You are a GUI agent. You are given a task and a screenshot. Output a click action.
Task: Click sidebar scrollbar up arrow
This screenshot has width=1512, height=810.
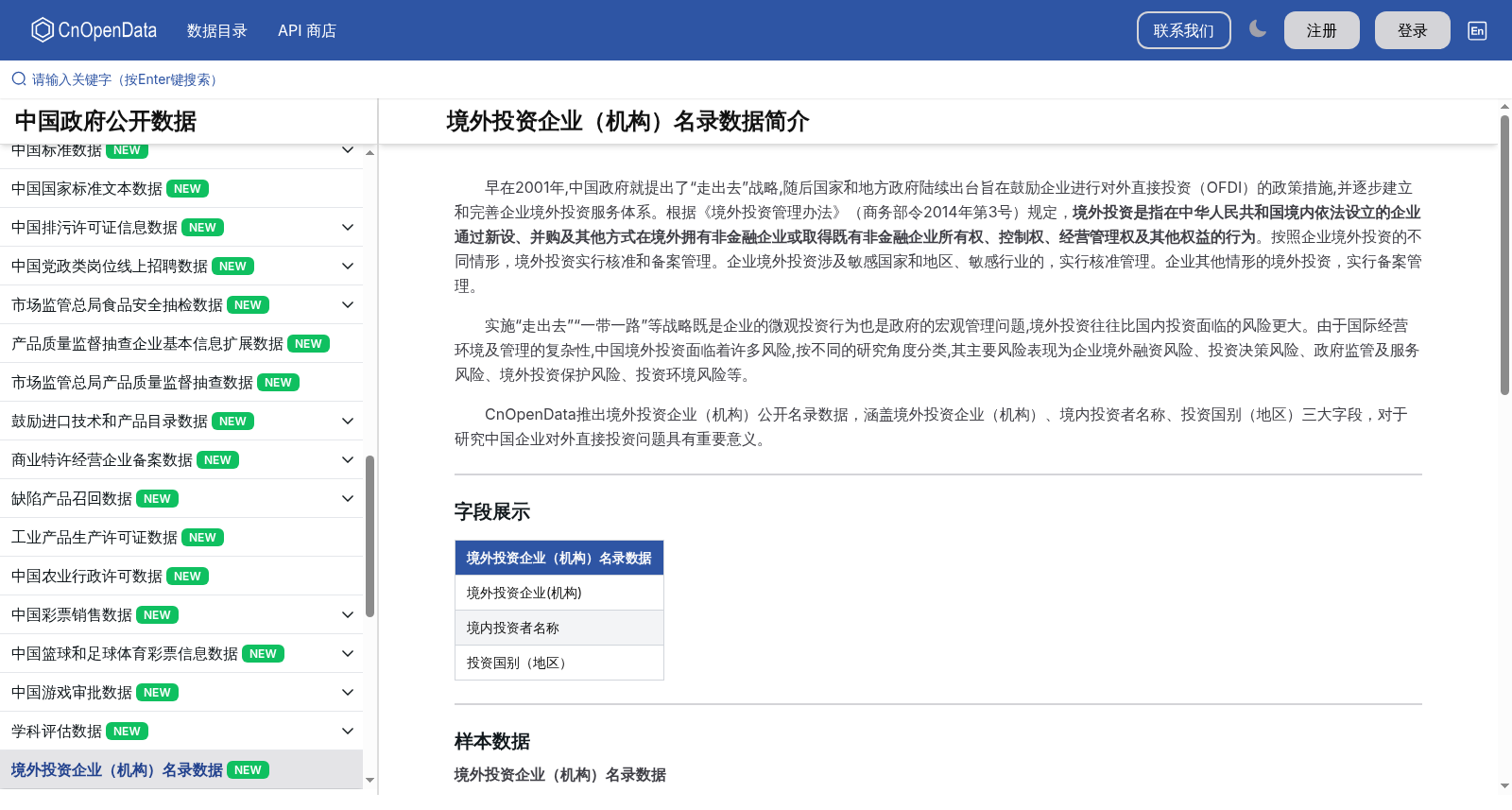(x=370, y=152)
